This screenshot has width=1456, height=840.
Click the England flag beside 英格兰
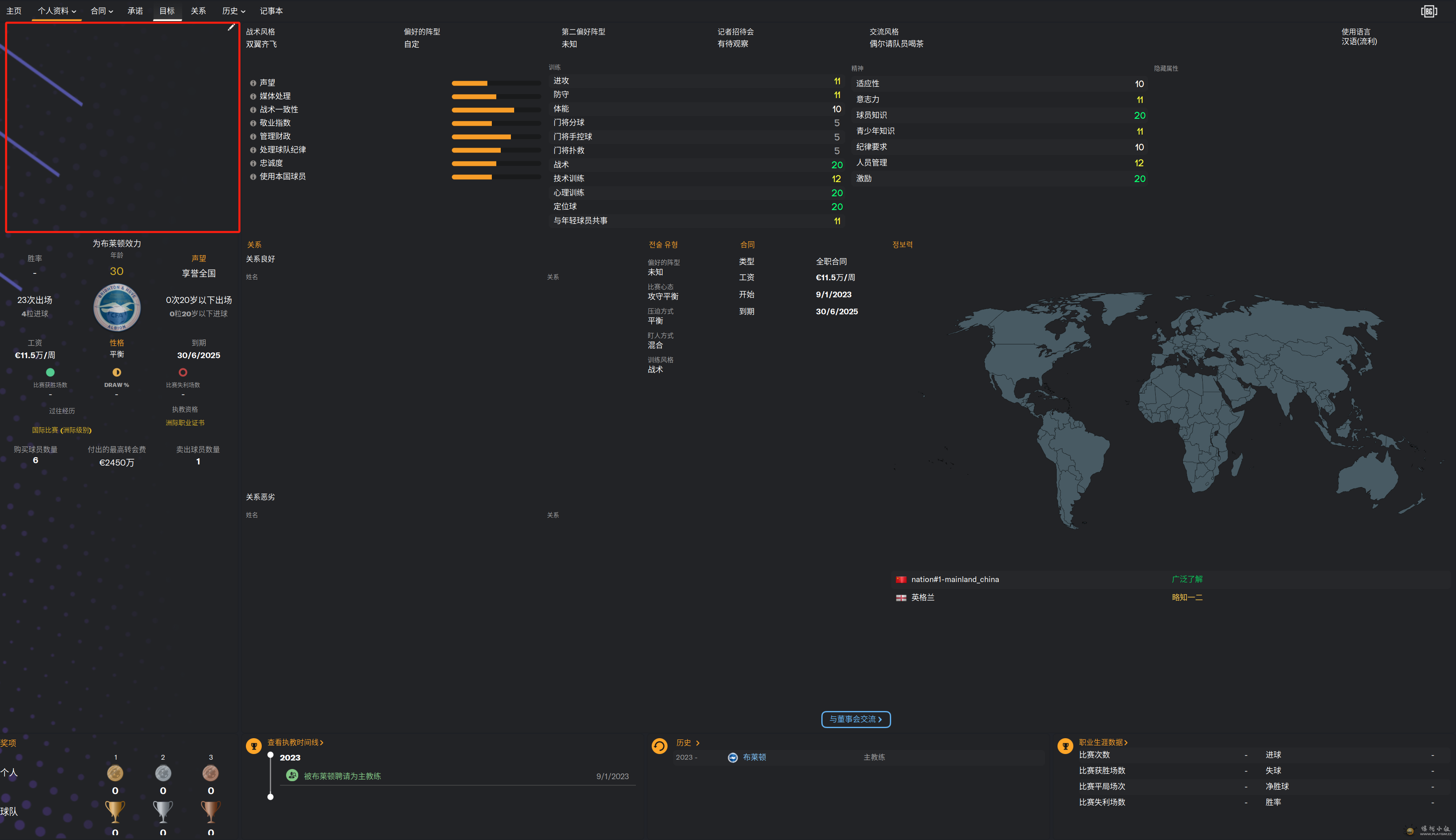pyautogui.click(x=901, y=598)
